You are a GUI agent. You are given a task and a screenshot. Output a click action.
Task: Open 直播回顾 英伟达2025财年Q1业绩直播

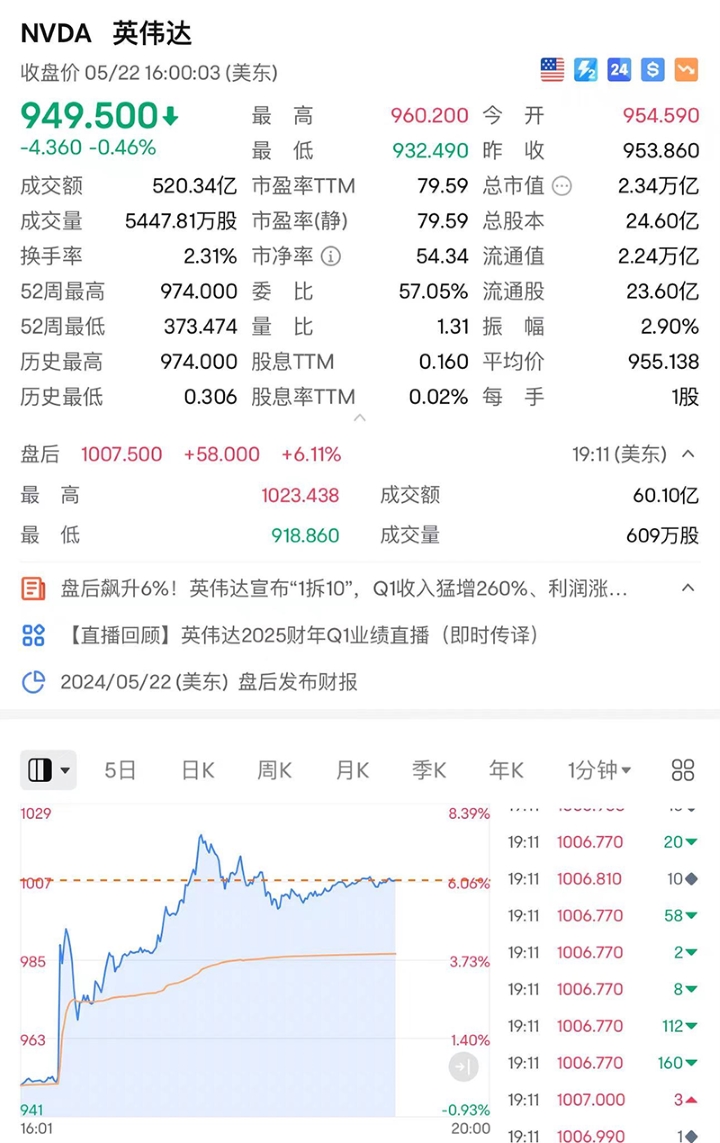click(x=301, y=635)
